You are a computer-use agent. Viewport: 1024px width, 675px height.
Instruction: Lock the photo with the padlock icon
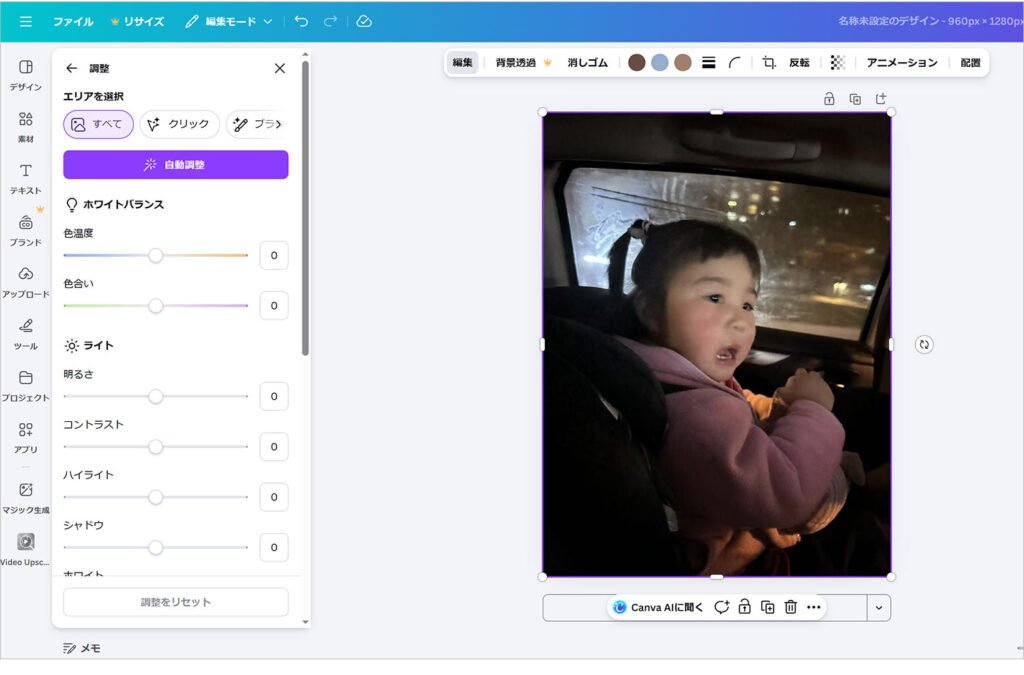tap(744, 607)
